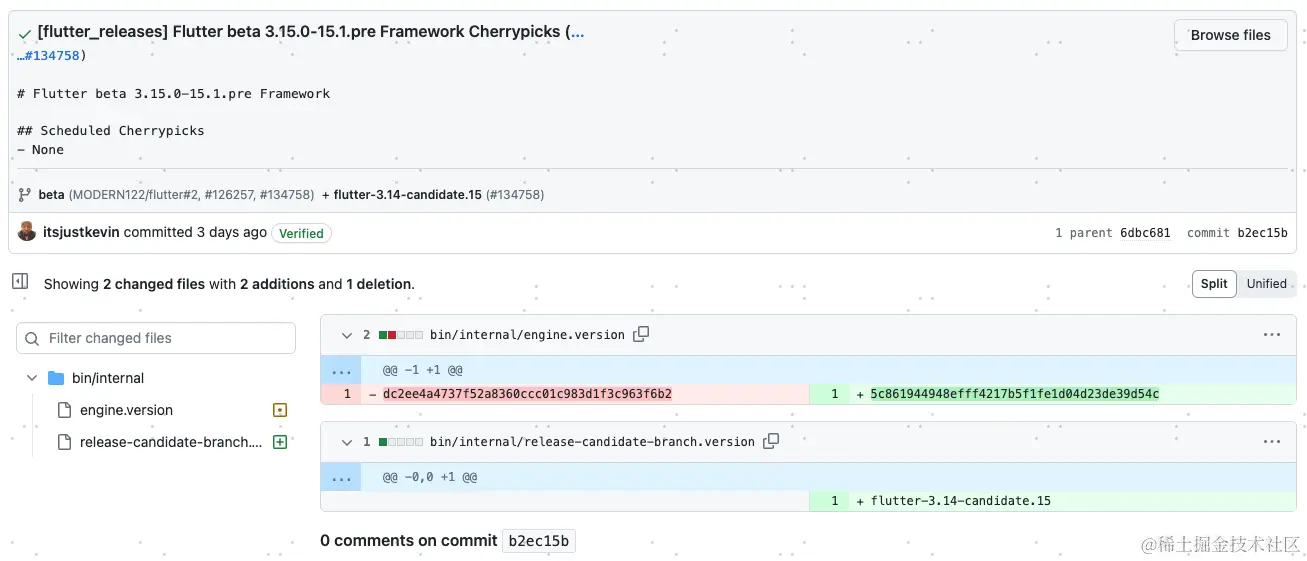Select release-candidate-branch file in the tree
The image size is (1307, 561).
[171, 442]
